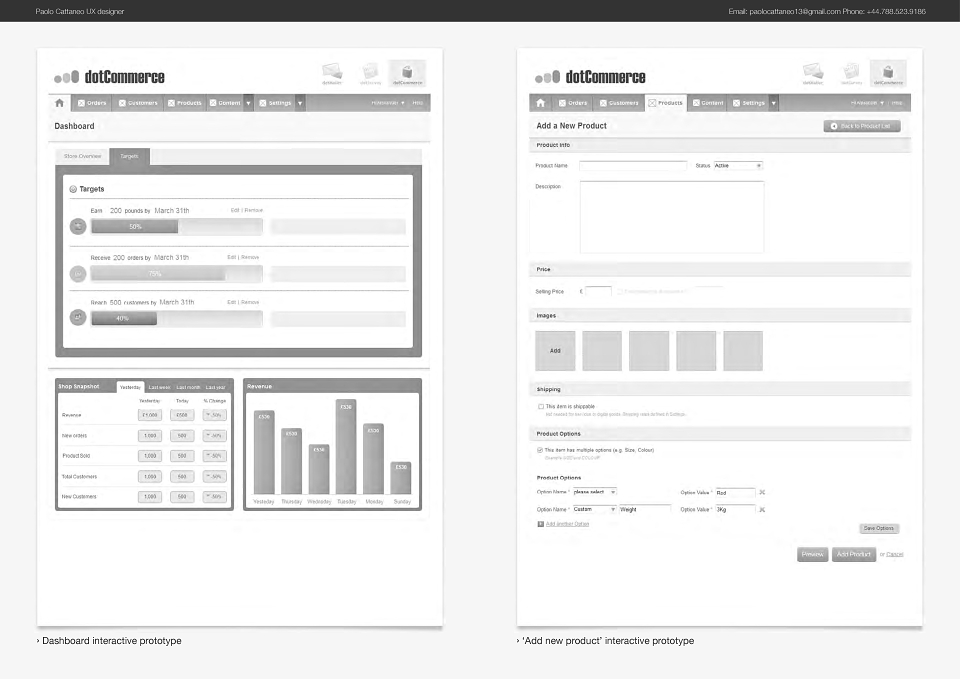Remove the 3Kg option value with X icon
This screenshot has height=679, width=960.
click(x=762, y=509)
